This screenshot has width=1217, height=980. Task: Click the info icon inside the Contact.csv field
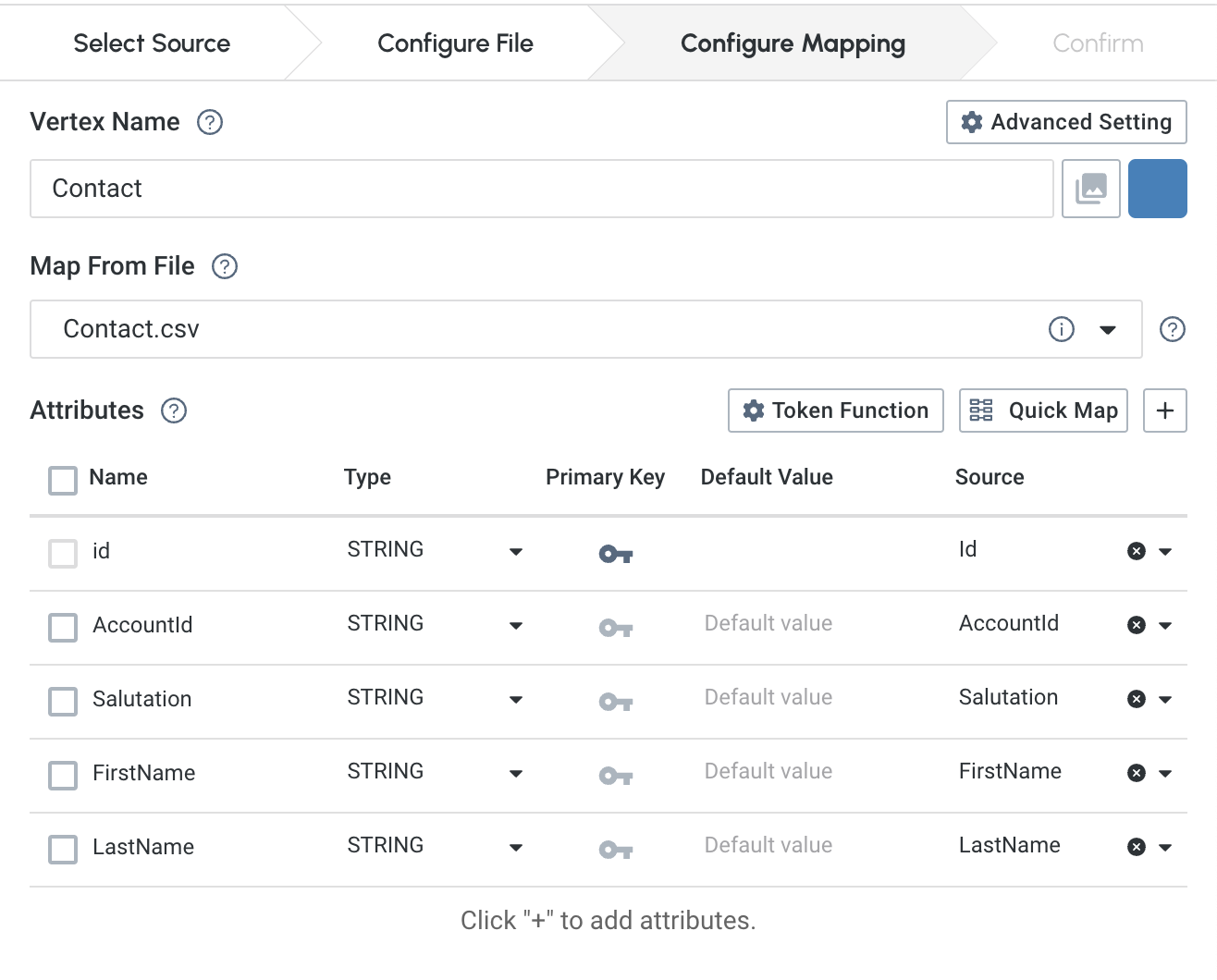1062,329
